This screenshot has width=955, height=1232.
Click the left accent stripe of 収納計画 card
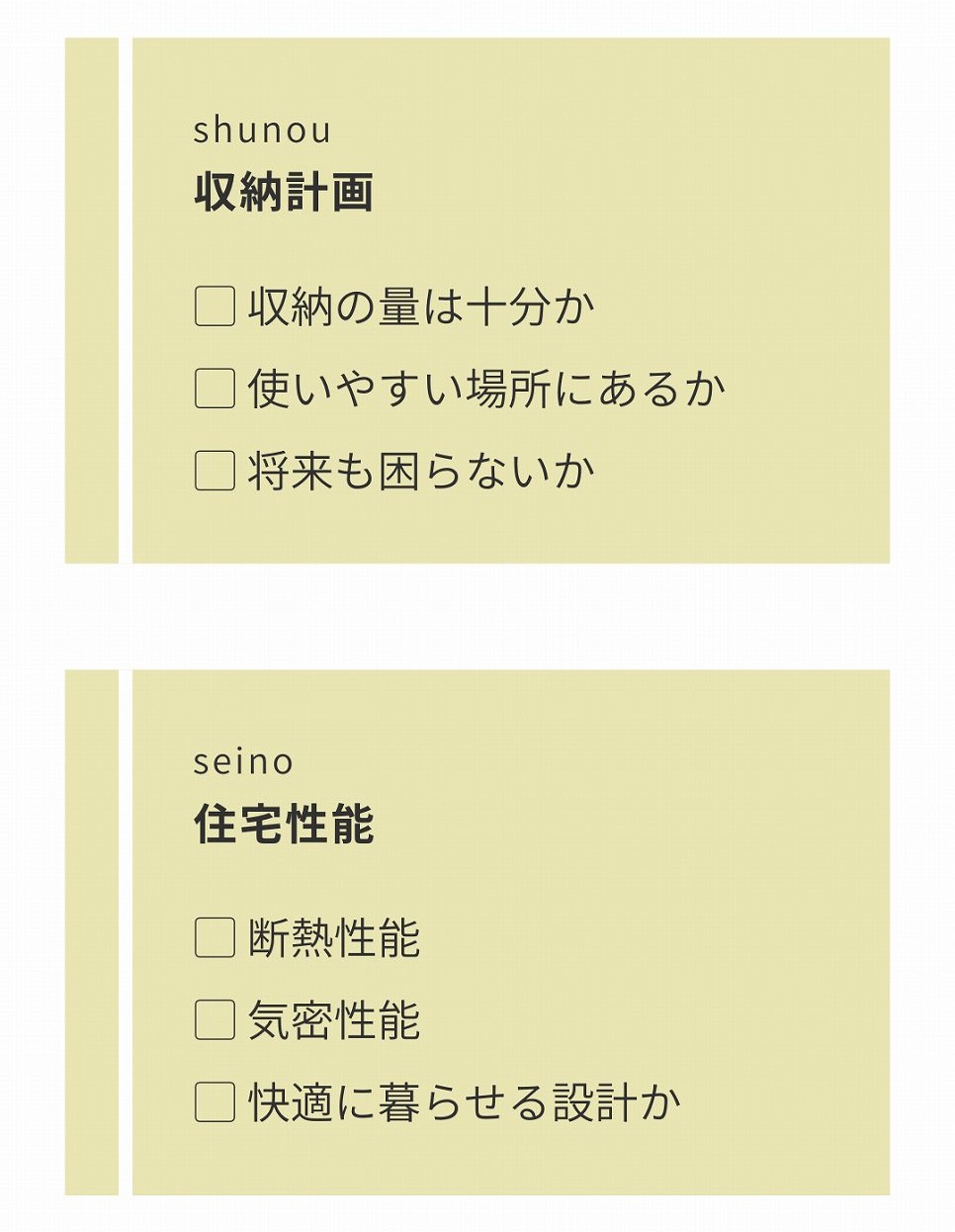coord(91,301)
